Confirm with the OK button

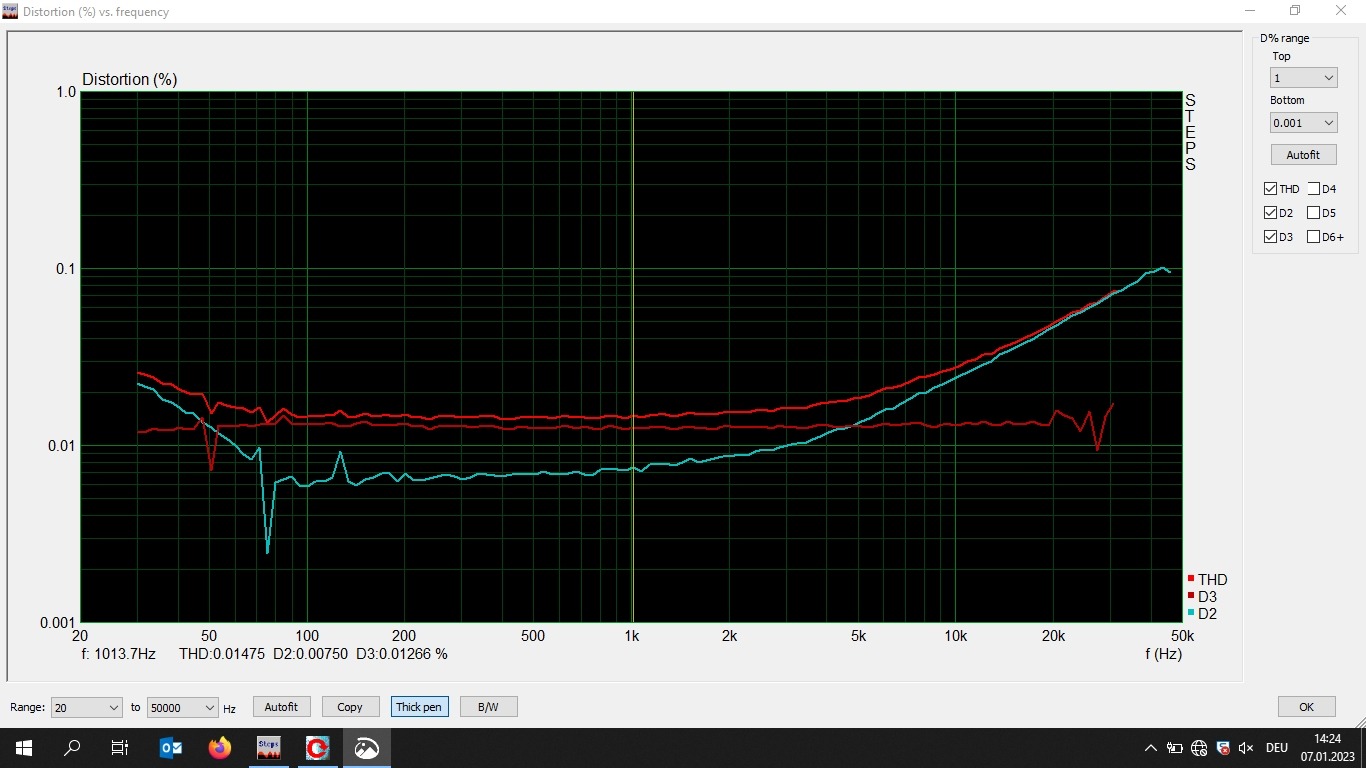click(1306, 707)
